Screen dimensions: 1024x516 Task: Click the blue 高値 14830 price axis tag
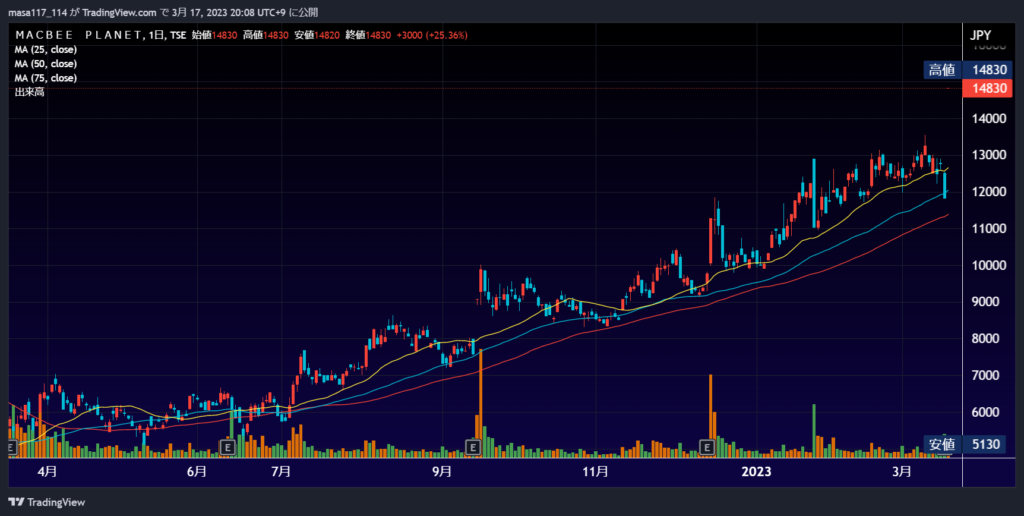click(x=968, y=70)
